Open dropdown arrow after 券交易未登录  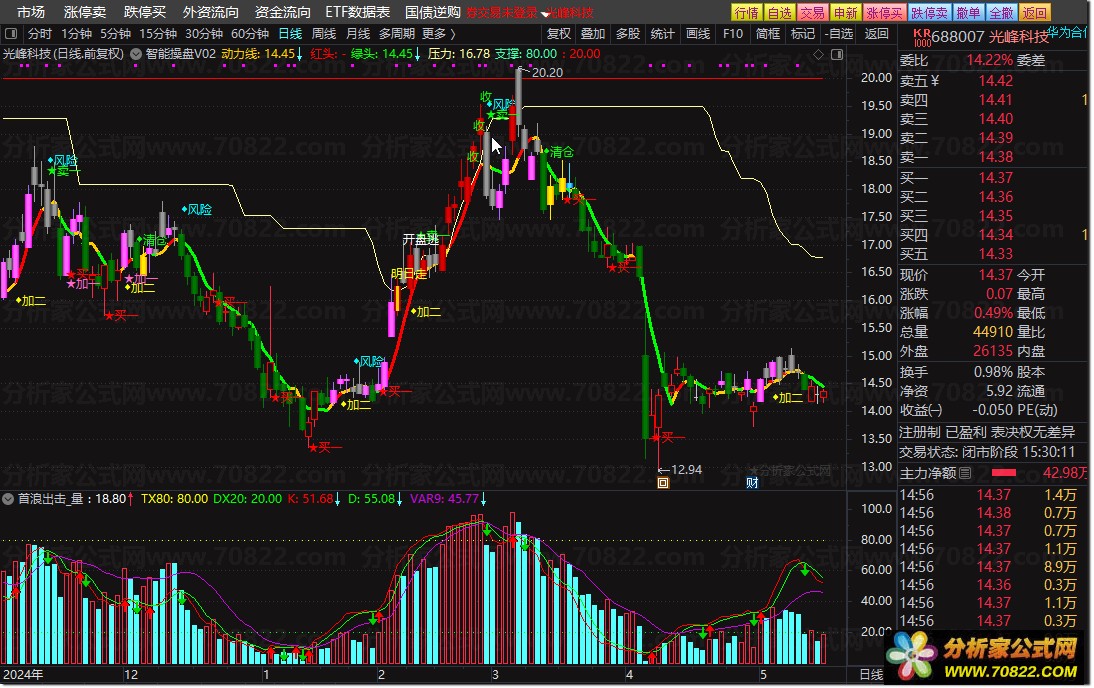coord(544,14)
